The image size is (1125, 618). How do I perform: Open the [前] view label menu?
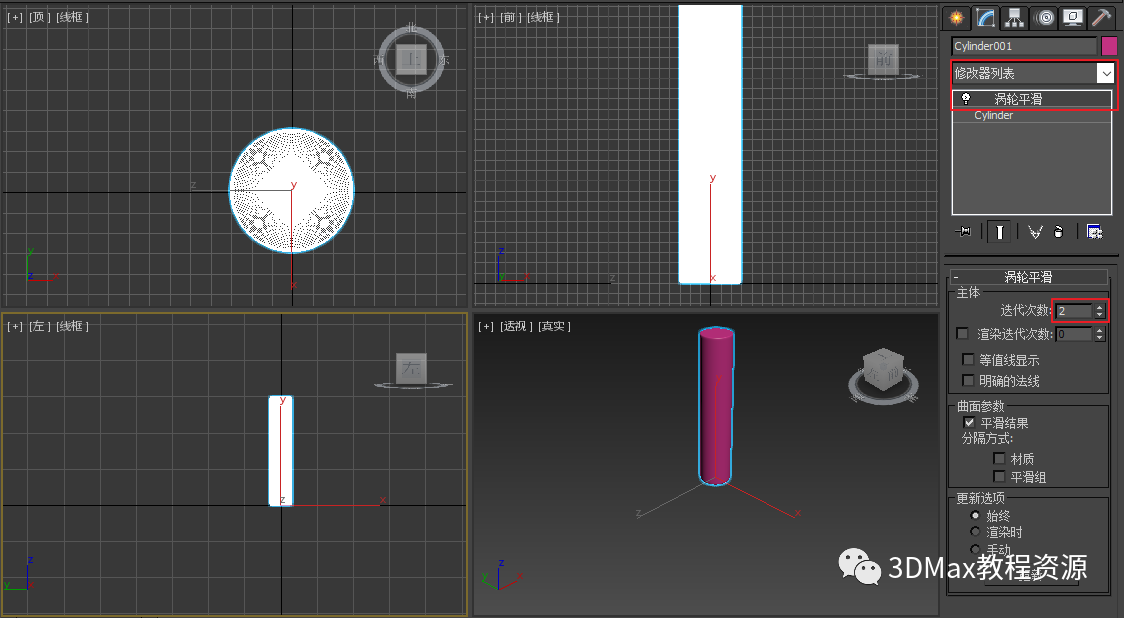pyautogui.click(x=511, y=17)
